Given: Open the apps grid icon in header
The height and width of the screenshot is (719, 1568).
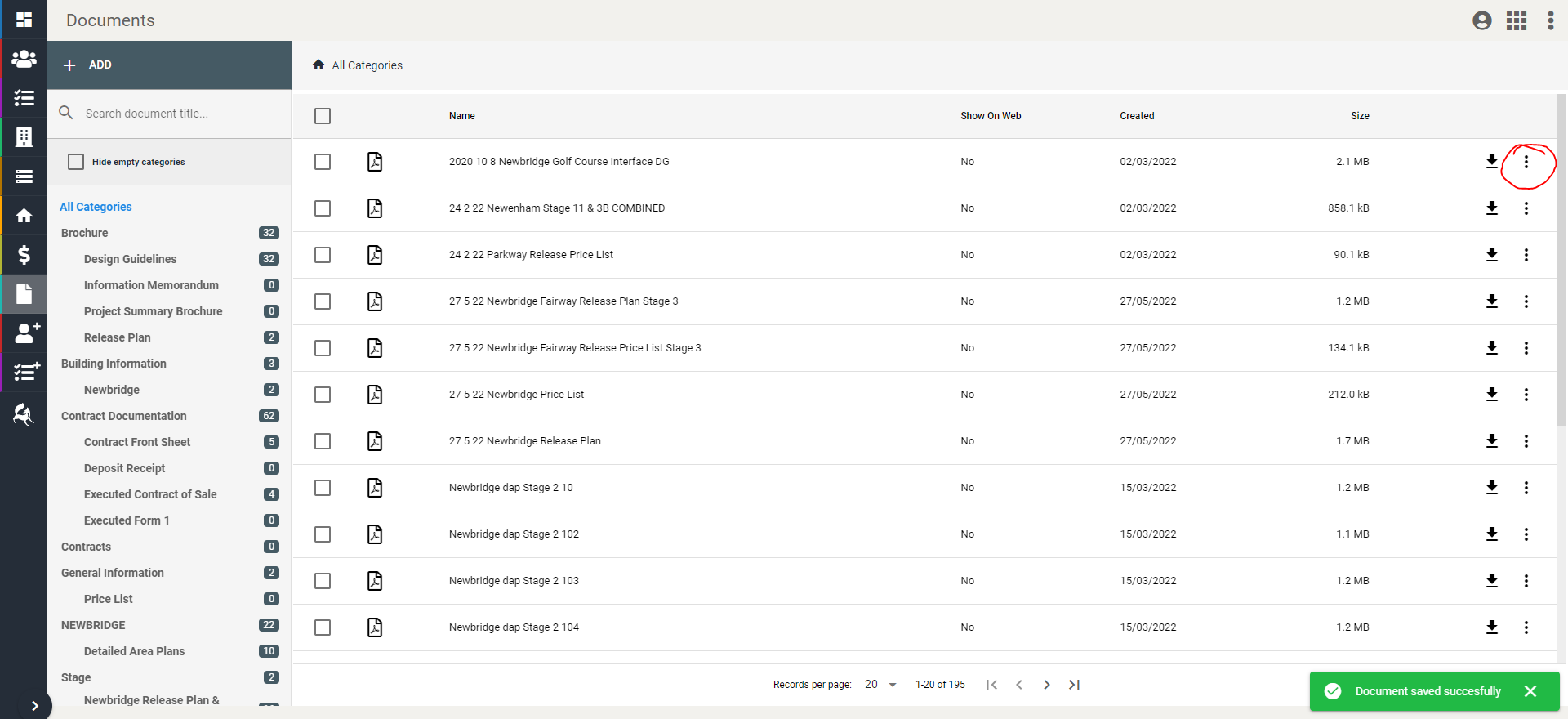Looking at the screenshot, I should [x=1517, y=20].
